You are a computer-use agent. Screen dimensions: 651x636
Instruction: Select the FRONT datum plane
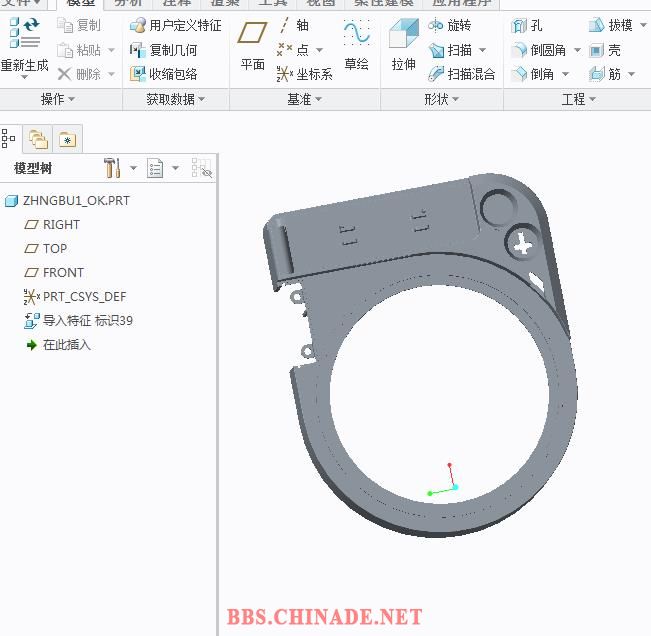coord(54,273)
